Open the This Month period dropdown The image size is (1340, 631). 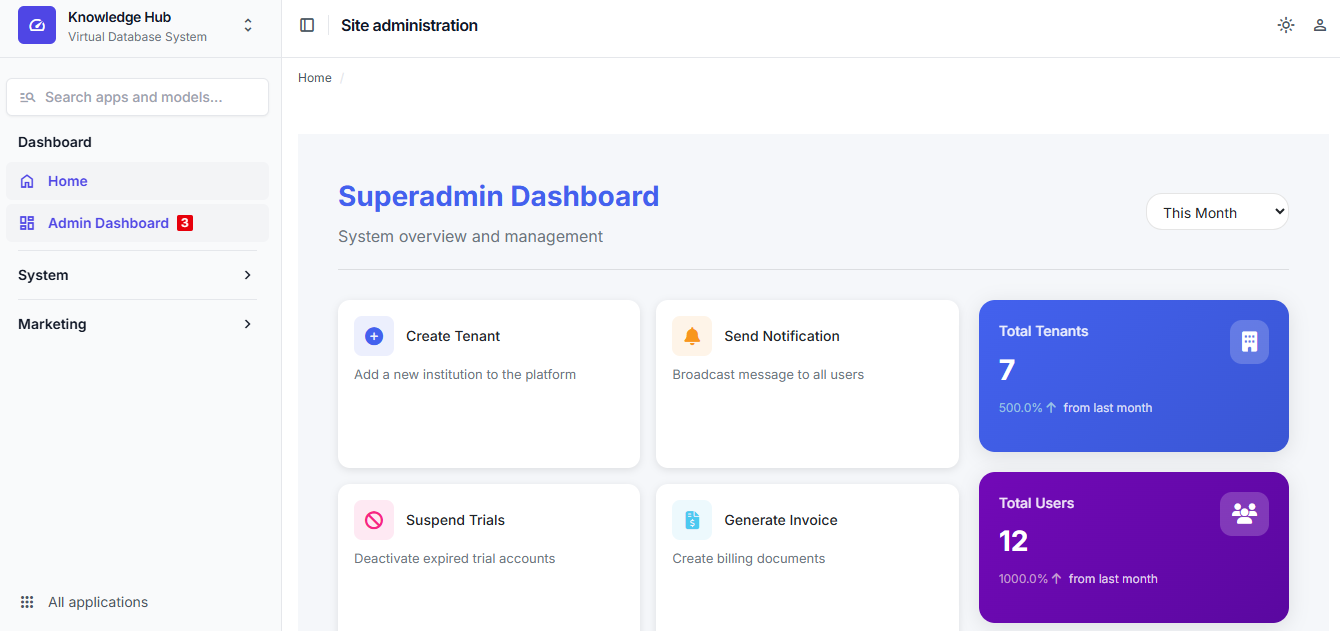1217,212
